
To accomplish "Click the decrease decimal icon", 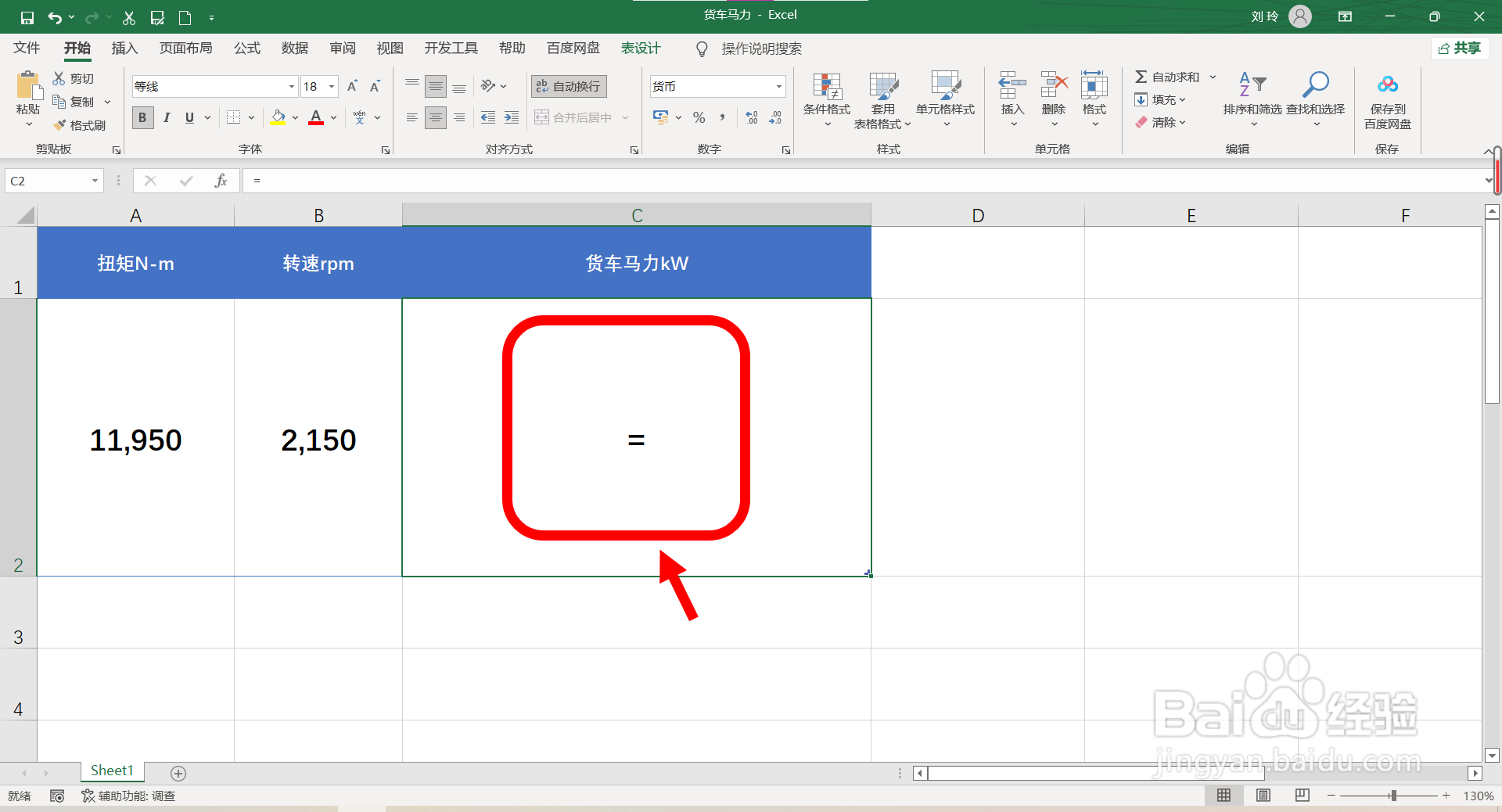I will (775, 117).
